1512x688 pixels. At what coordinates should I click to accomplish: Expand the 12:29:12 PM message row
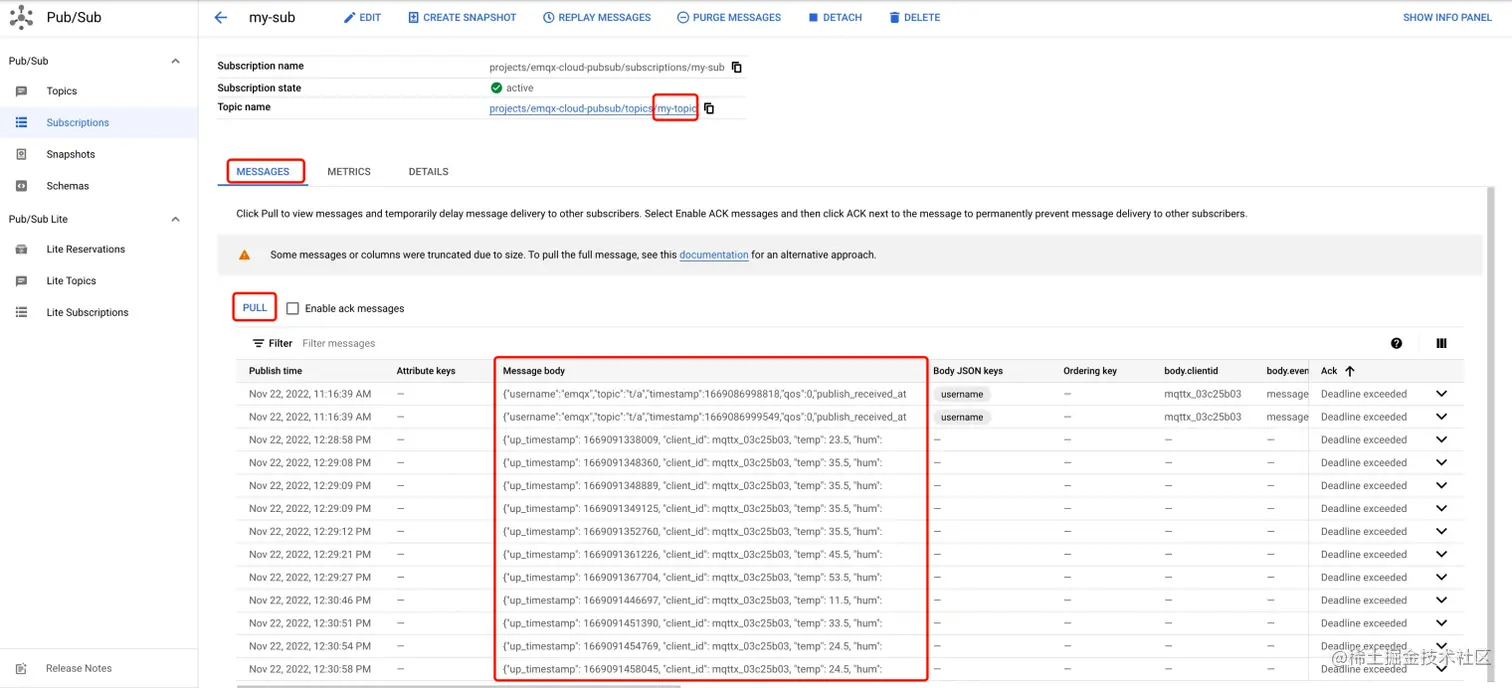click(x=1441, y=532)
